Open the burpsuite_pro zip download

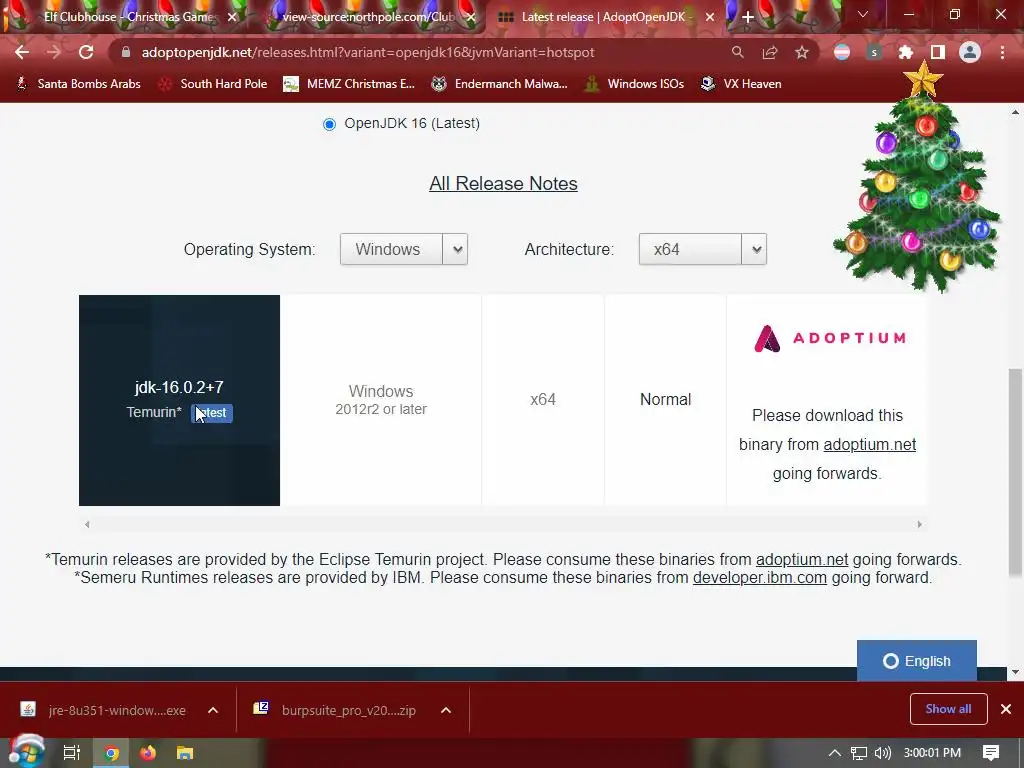click(334, 711)
